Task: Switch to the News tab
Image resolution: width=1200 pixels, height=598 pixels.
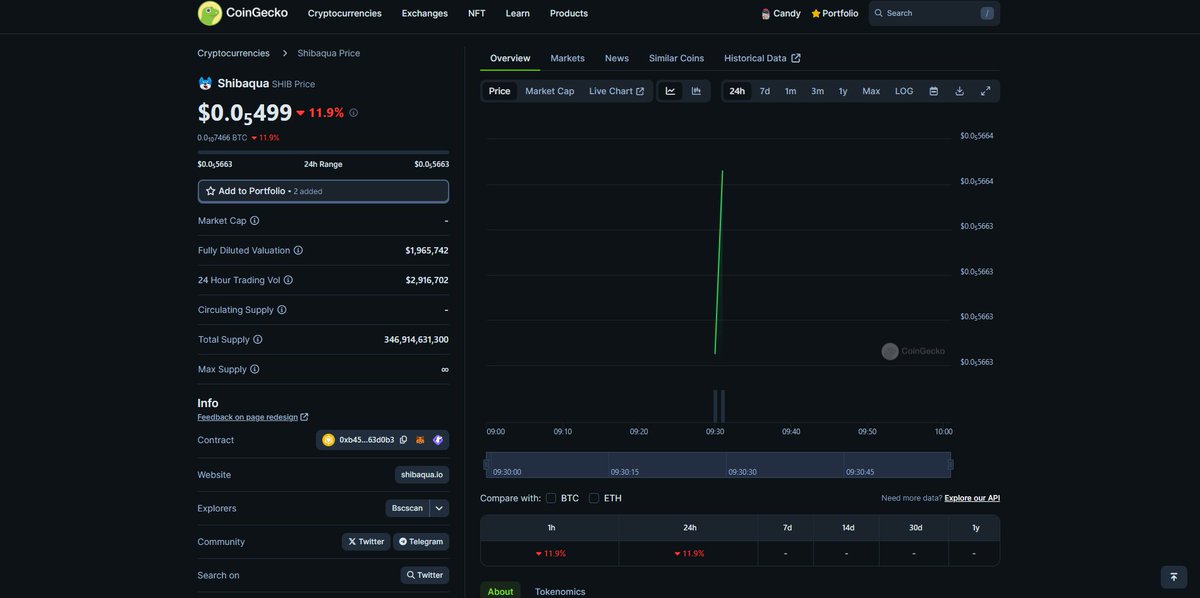Action: [617, 58]
